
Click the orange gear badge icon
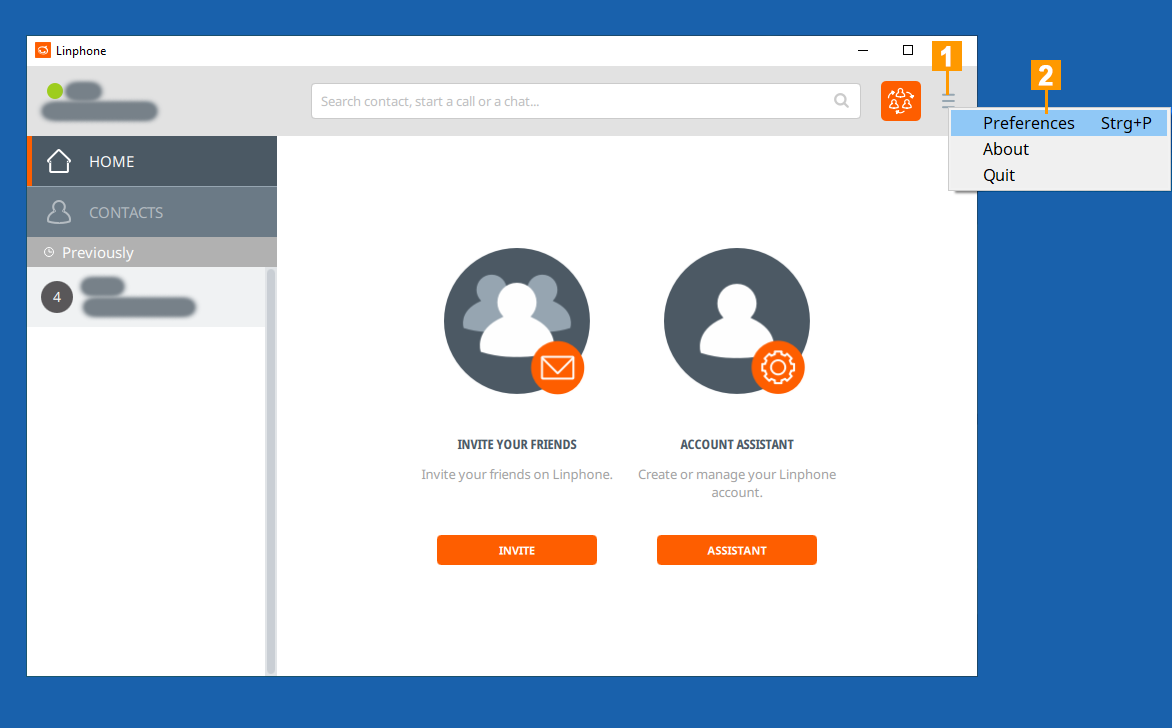777,368
